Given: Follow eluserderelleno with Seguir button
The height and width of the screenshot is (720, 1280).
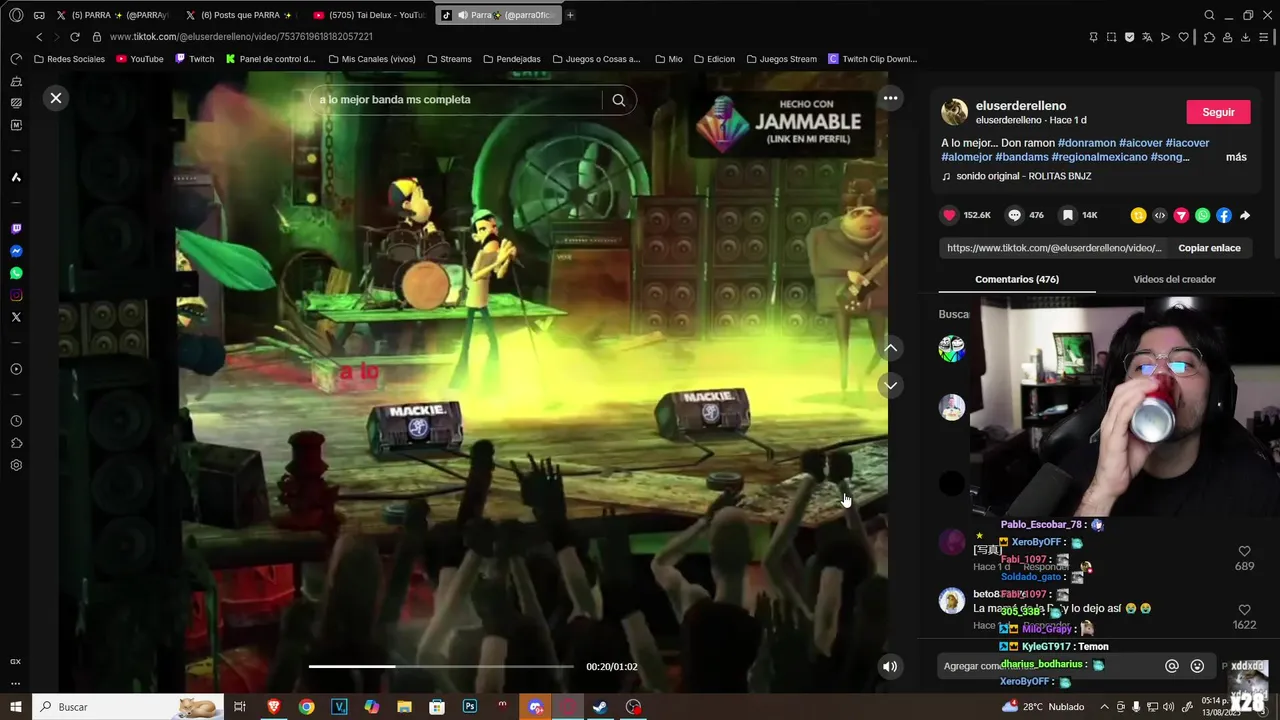Looking at the screenshot, I should (1218, 112).
